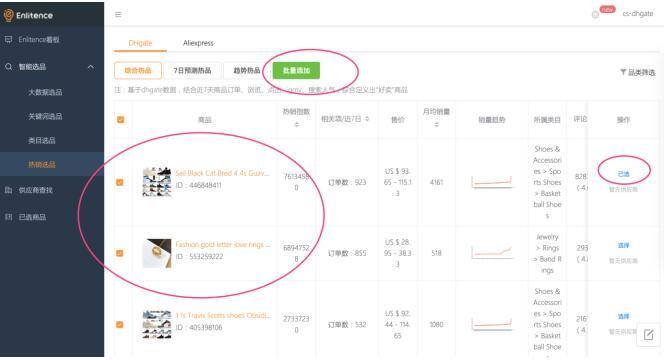Select the 7日预测热品 filter button

point(192,70)
